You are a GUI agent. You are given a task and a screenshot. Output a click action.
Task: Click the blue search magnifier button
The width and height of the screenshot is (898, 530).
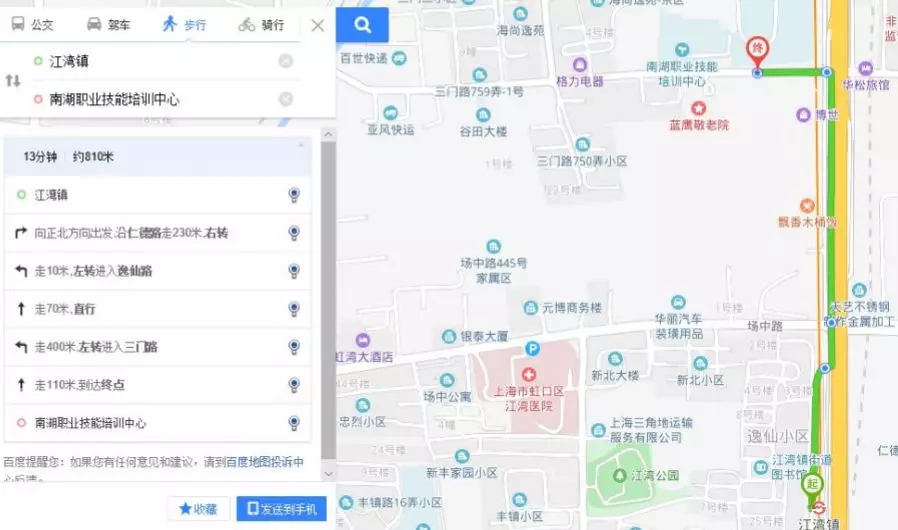tap(363, 25)
